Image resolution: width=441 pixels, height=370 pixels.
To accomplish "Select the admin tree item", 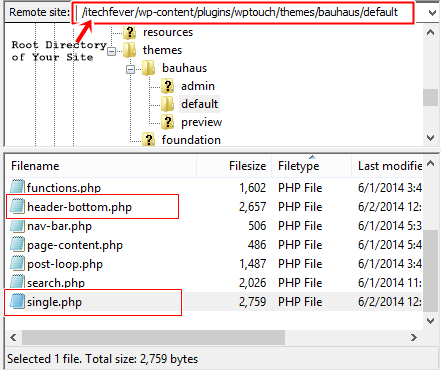I will [x=198, y=86].
